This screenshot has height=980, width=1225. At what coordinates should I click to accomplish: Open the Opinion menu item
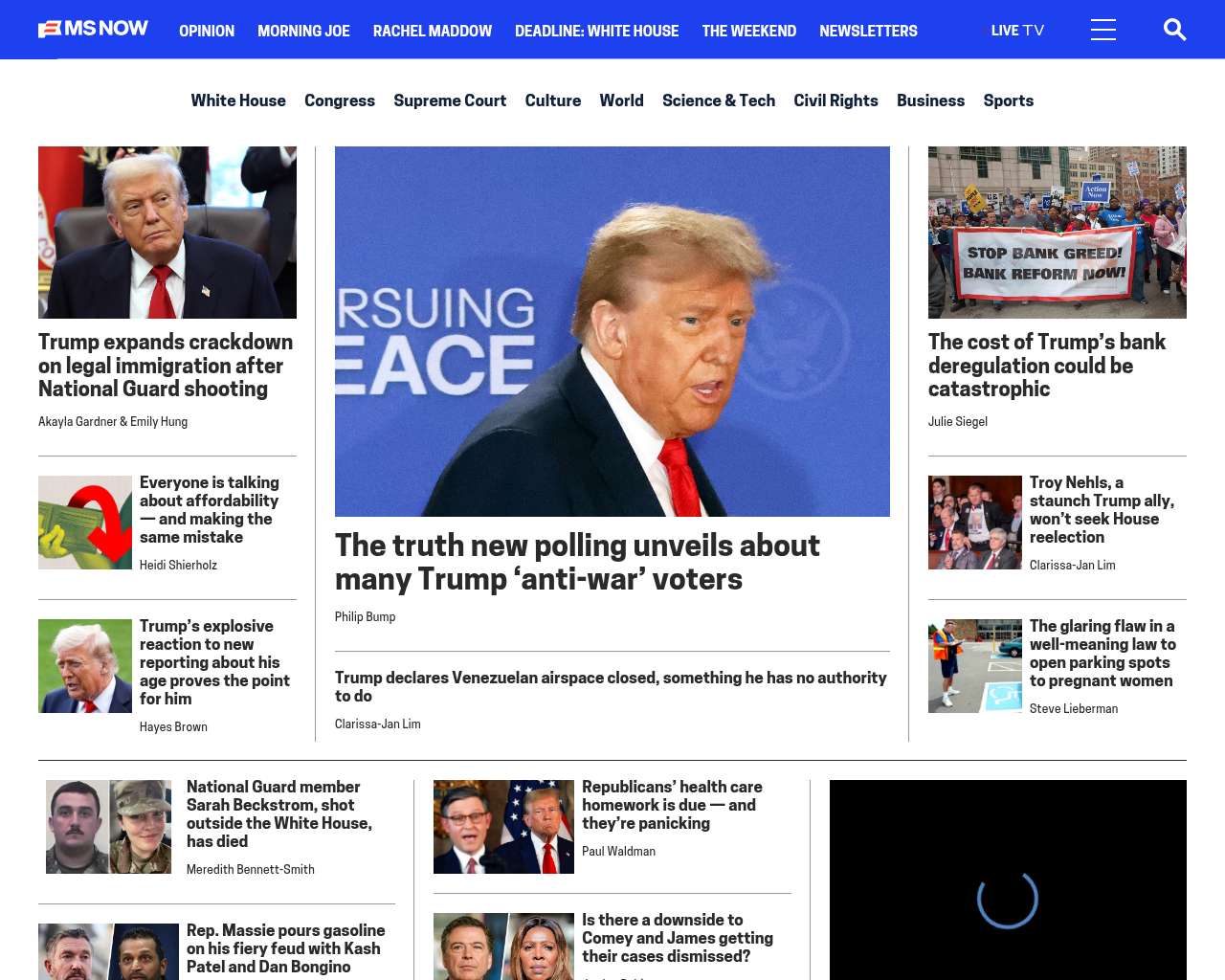(x=207, y=31)
